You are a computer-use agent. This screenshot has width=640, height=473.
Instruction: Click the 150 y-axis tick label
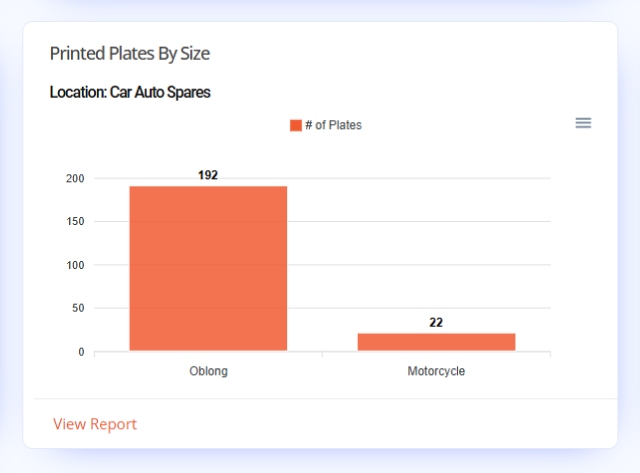pos(75,221)
